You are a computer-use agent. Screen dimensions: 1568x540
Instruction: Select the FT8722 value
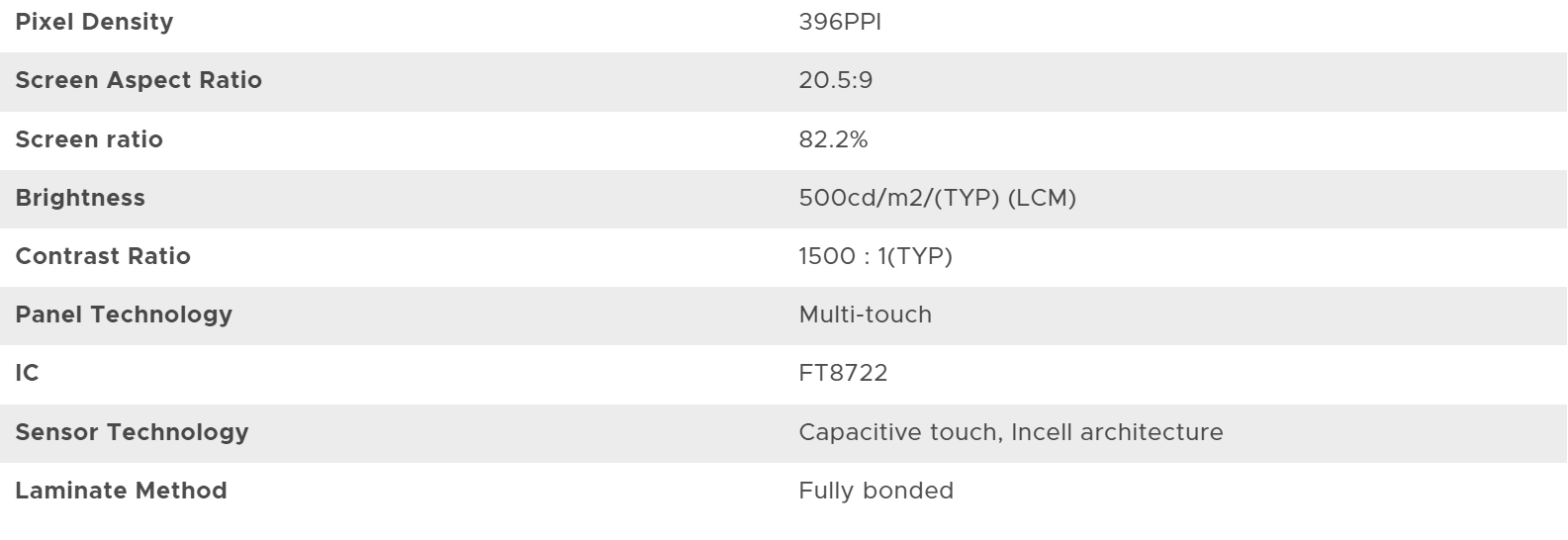coord(844,373)
